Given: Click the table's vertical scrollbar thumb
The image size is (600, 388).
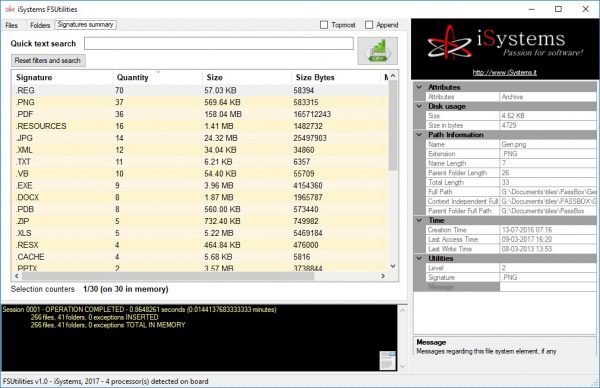Looking at the screenshot, I should [x=393, y=126].
